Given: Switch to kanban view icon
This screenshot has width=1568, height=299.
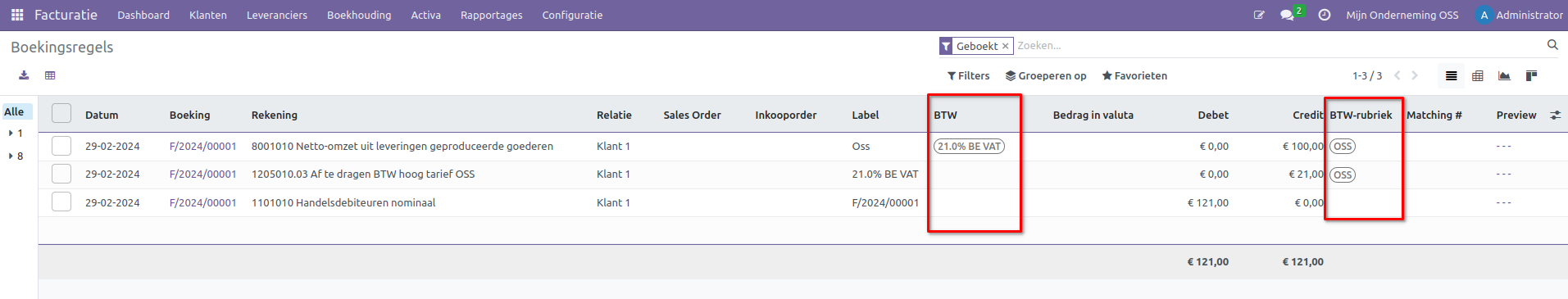Looking at the screenshot, I should click(x=1531, y=75).
